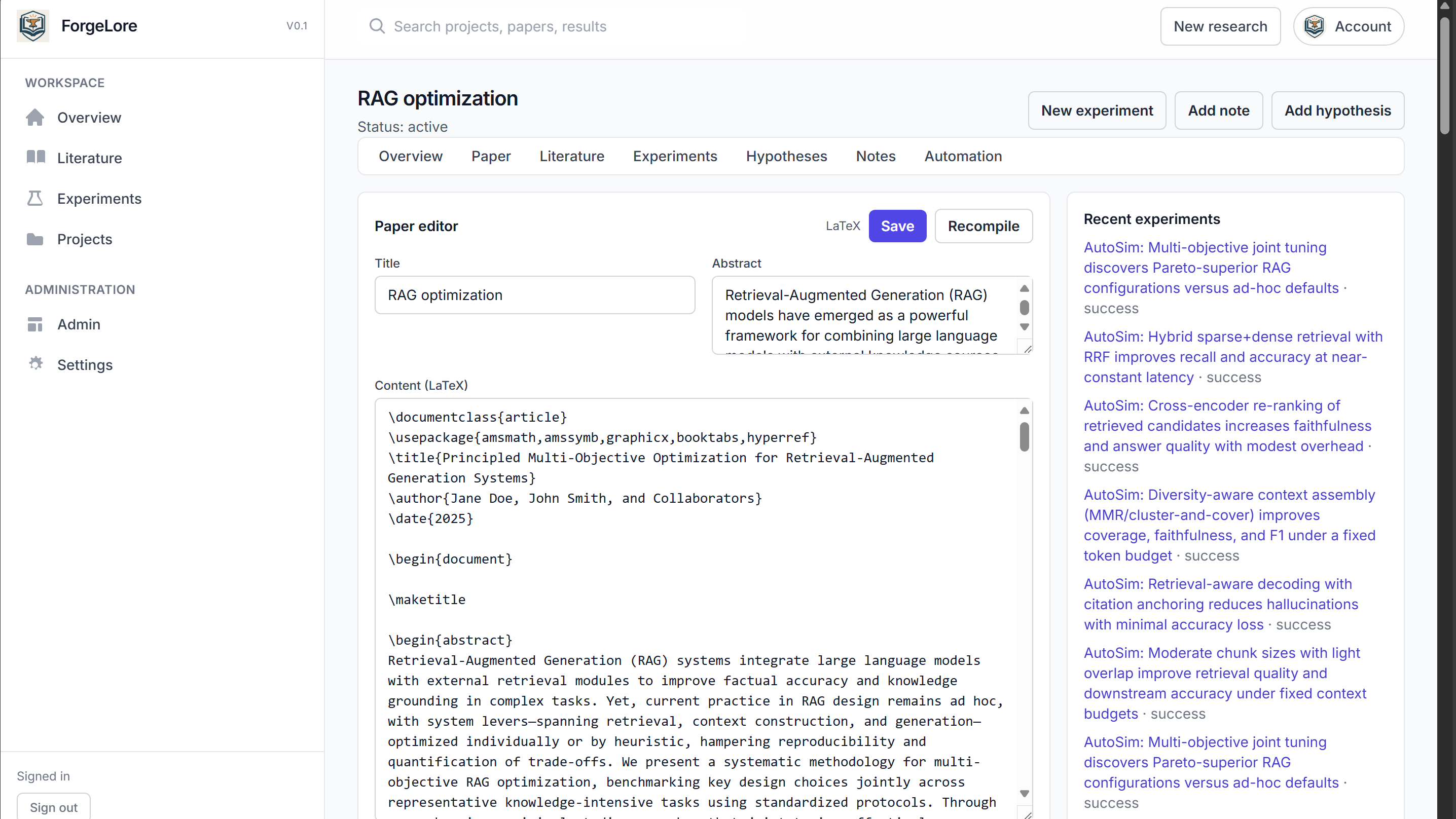The image size is (1456, 819).
Task: Open the Automation tab
Action: coord(963,156)
